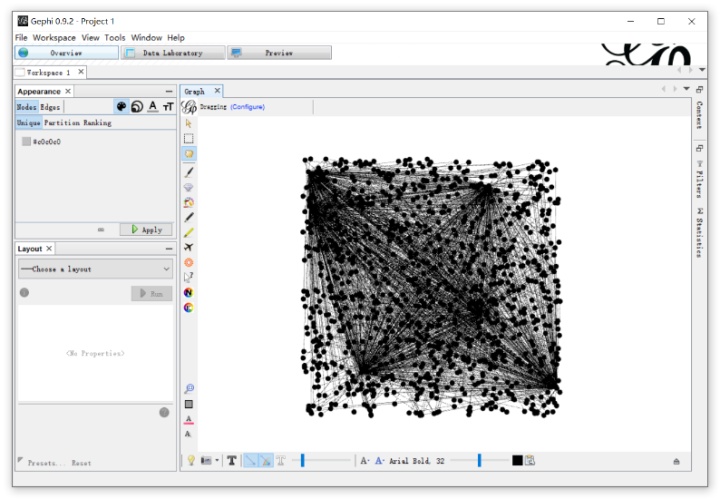Click the Configure link
Viewport: 720px width, 499px height.
coord(248,107)
